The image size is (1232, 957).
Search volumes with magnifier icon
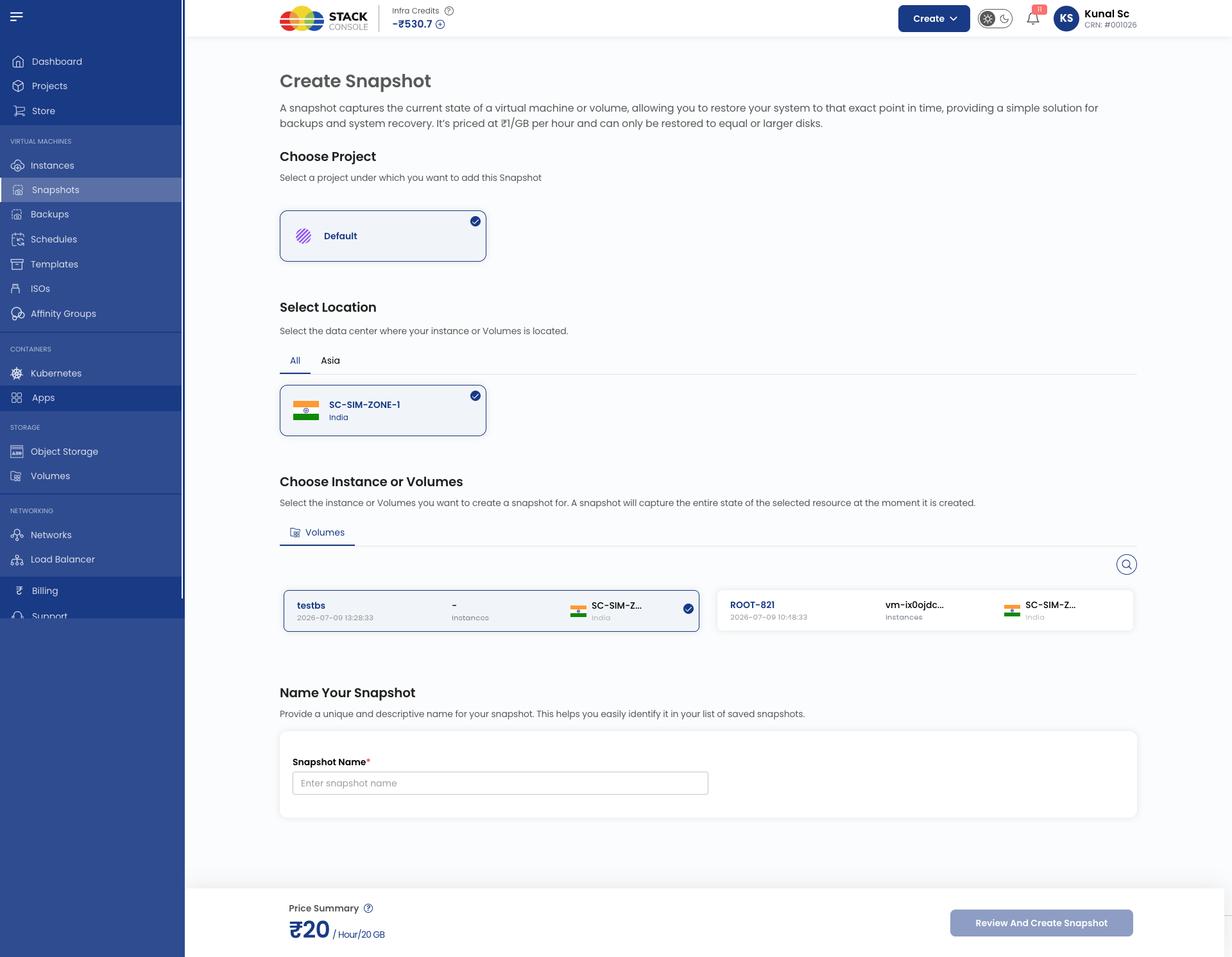1127,564
